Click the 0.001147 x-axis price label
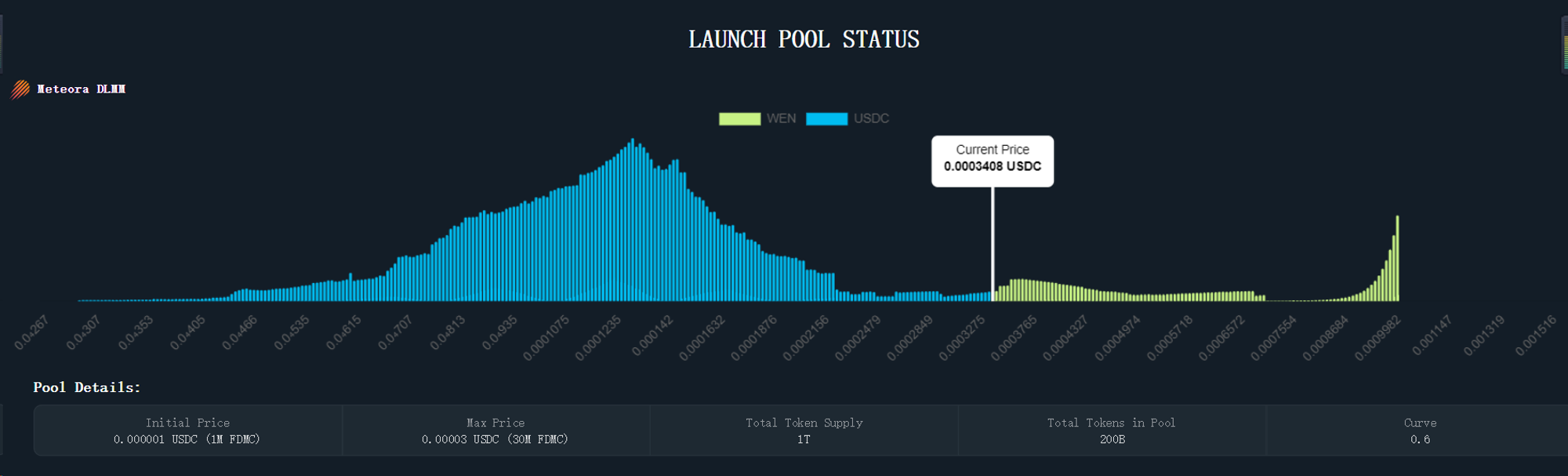Viewport: 1568px width, 476px height. tap(1433, 335)
